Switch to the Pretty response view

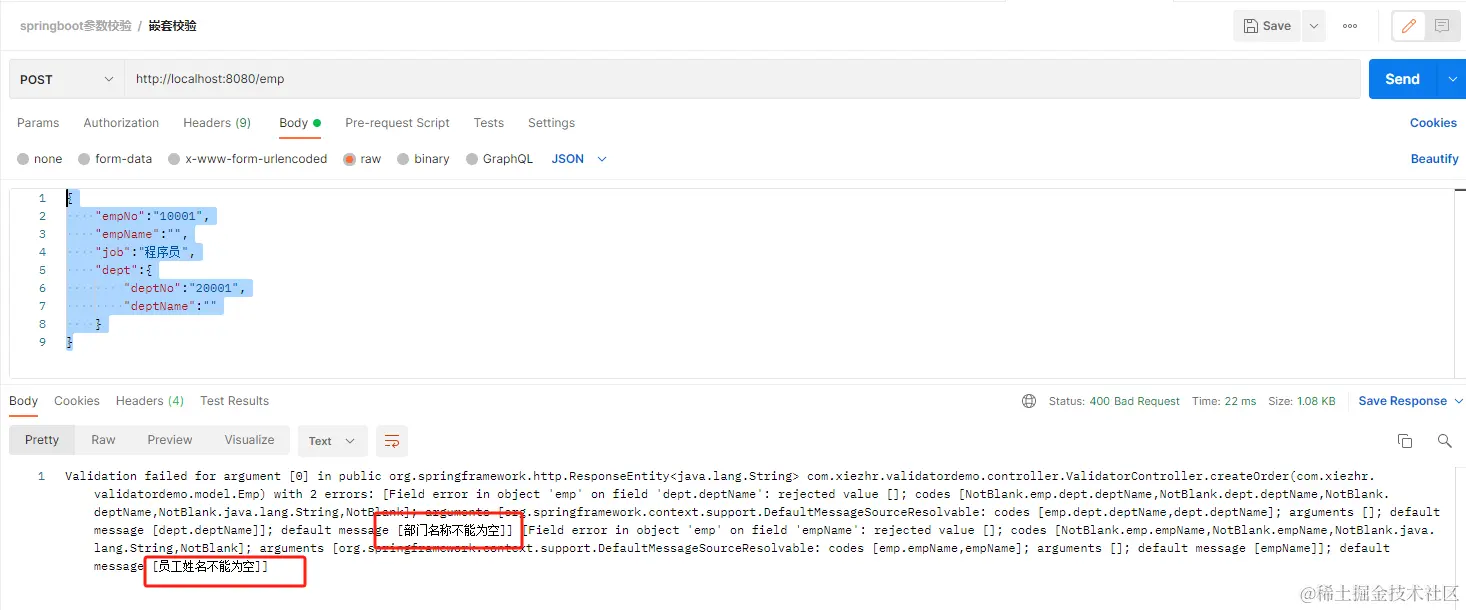(x=42, y=440)
